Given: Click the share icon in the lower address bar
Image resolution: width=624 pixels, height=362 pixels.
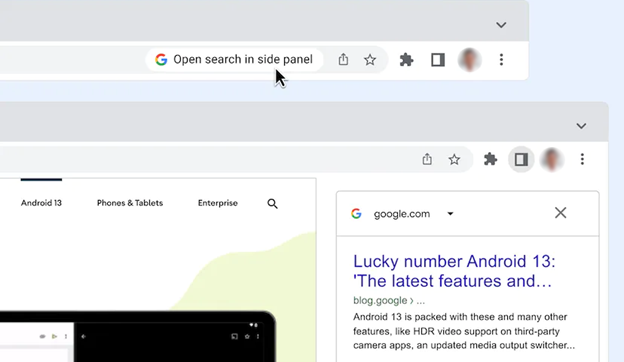Looking at the screenshot, I should click(x=427, y=159).
